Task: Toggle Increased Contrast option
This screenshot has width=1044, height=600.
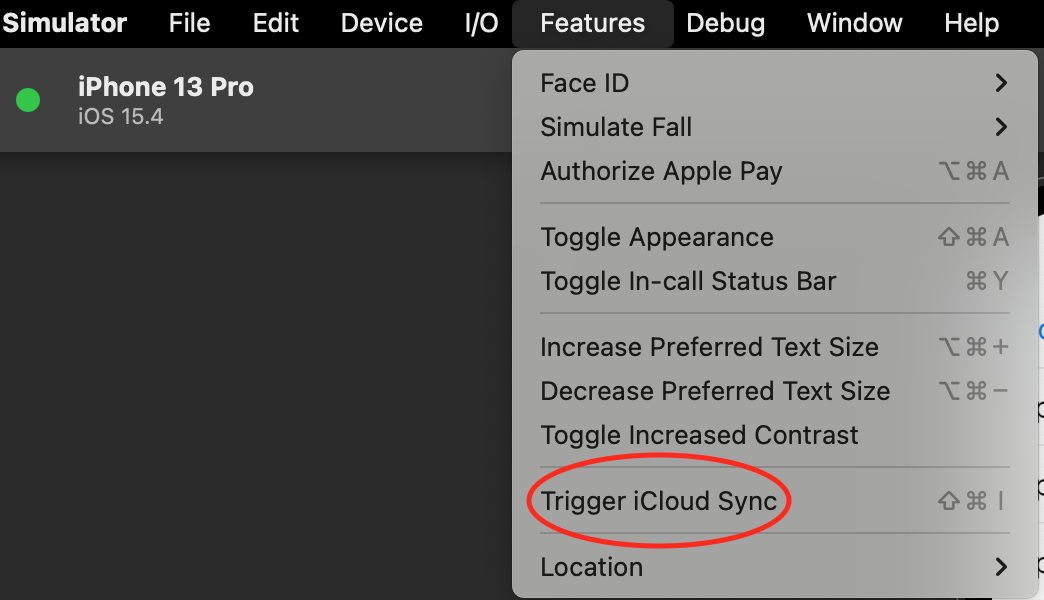Action: click(699, 436)
